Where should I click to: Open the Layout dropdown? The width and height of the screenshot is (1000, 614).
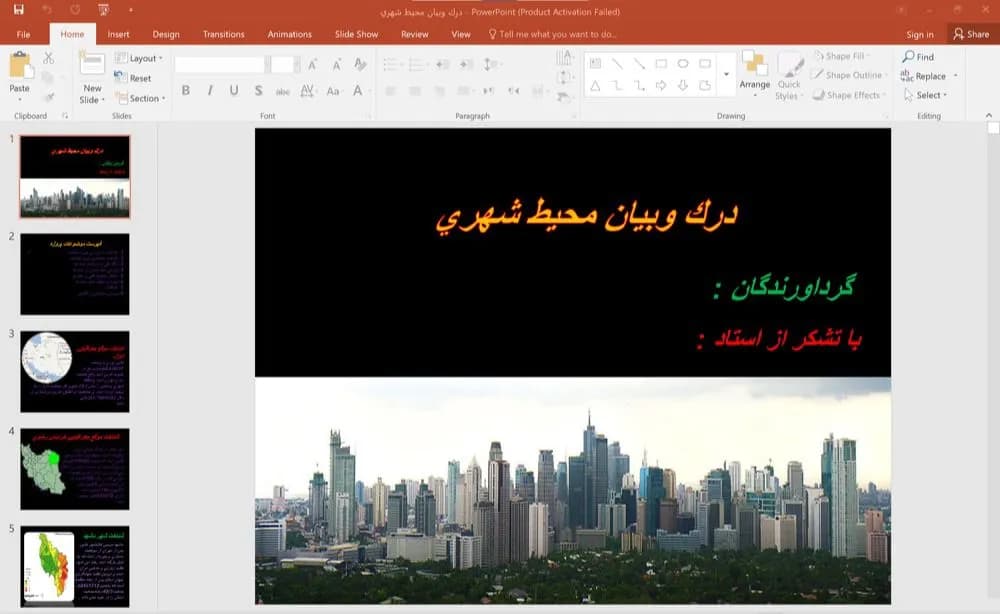click(139, 58)
